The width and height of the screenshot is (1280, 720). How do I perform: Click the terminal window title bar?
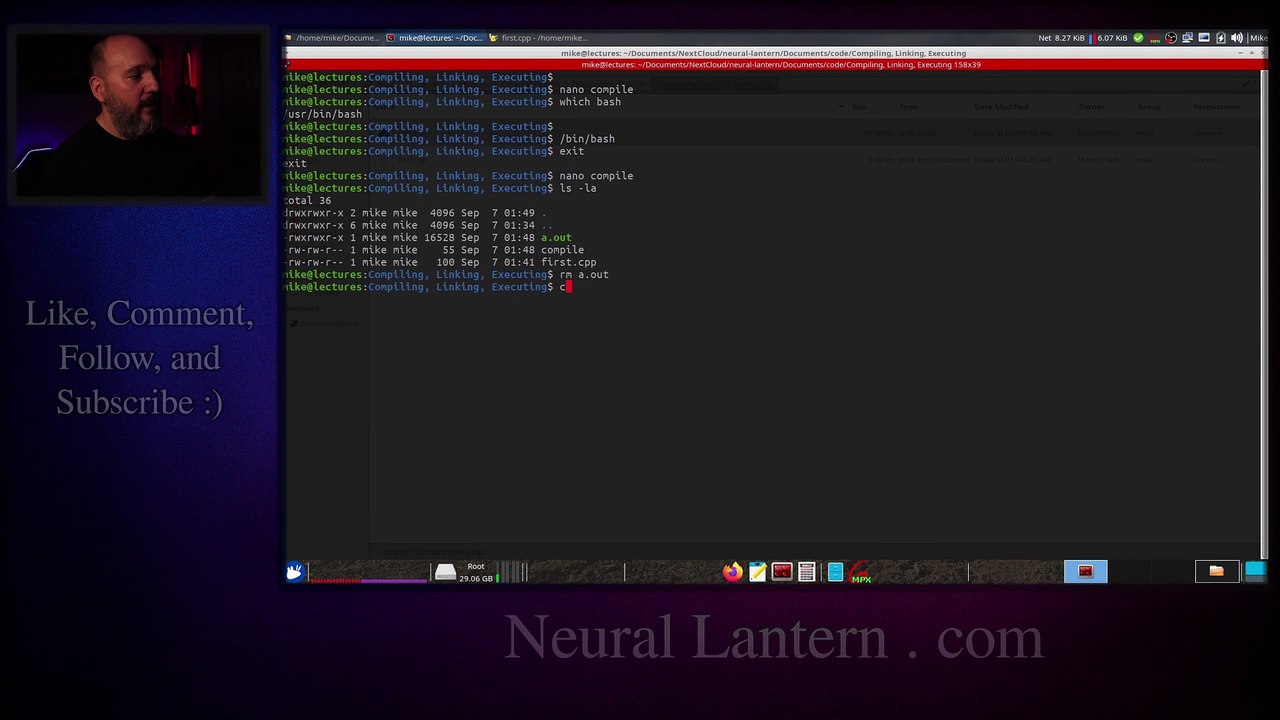coord(763,53)
